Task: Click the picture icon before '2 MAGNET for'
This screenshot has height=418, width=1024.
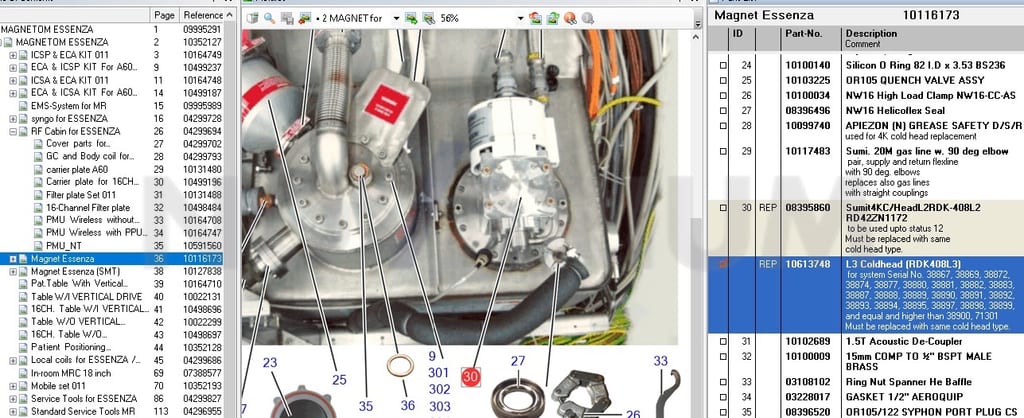Action: pyautogui.click(x=304, y=18)
